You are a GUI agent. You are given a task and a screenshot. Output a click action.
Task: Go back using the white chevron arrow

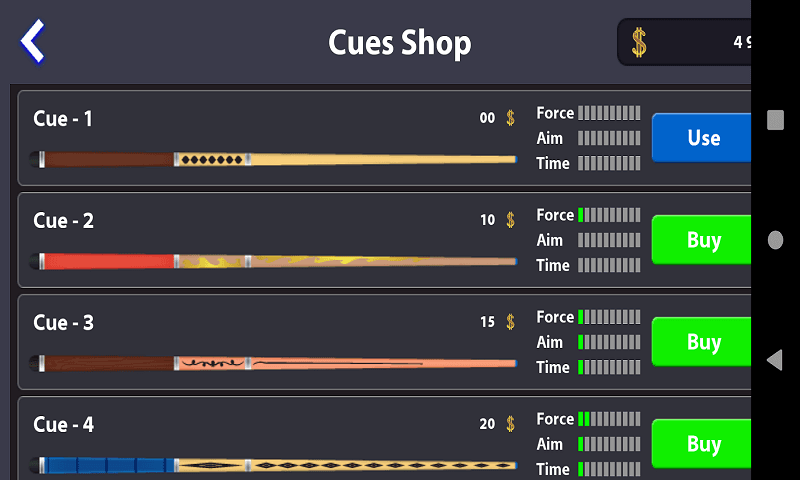[x=33, y=42]
